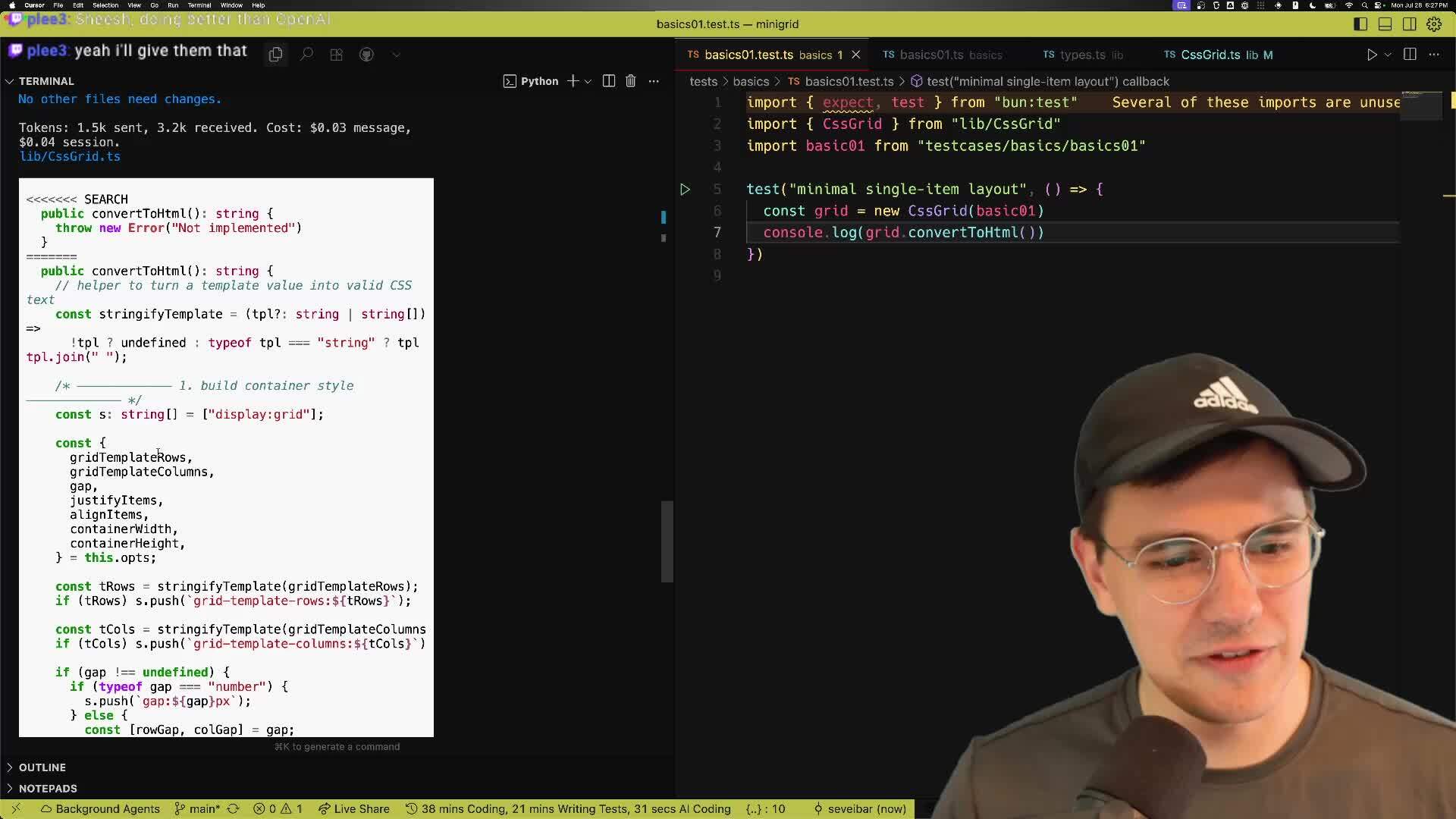
Task: Open the Help menu
Action: tap(259, 5)
